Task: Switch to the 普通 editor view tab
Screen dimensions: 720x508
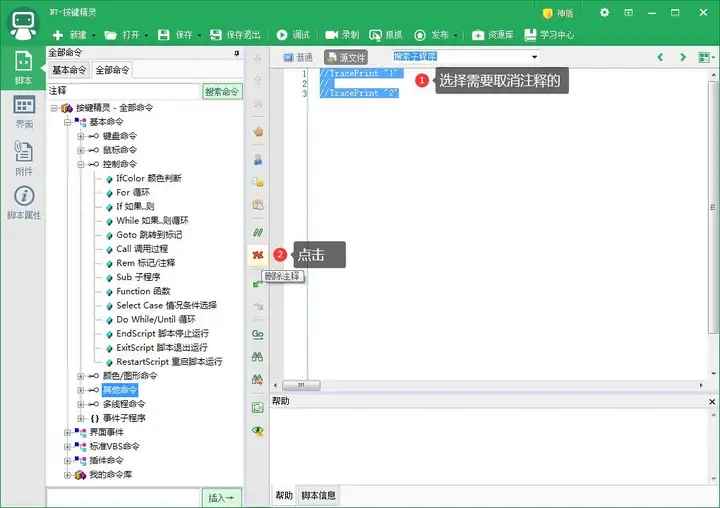Action: pyautogui.click(x=298, y=57)
